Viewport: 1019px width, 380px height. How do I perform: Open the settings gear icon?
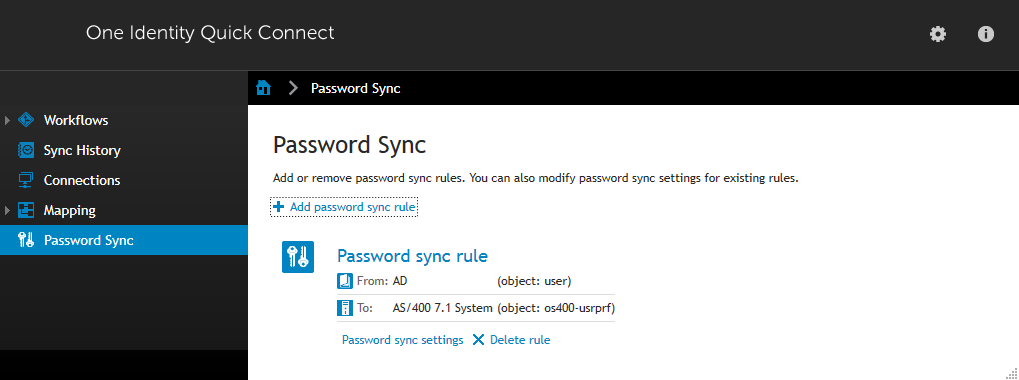[938, 34]
